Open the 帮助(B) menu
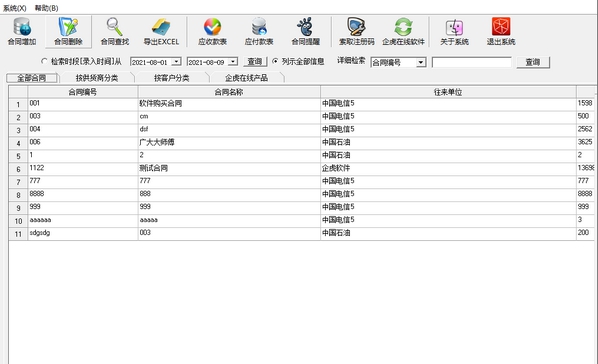Viewport: 598px width, 364px height. pos(46,8)
